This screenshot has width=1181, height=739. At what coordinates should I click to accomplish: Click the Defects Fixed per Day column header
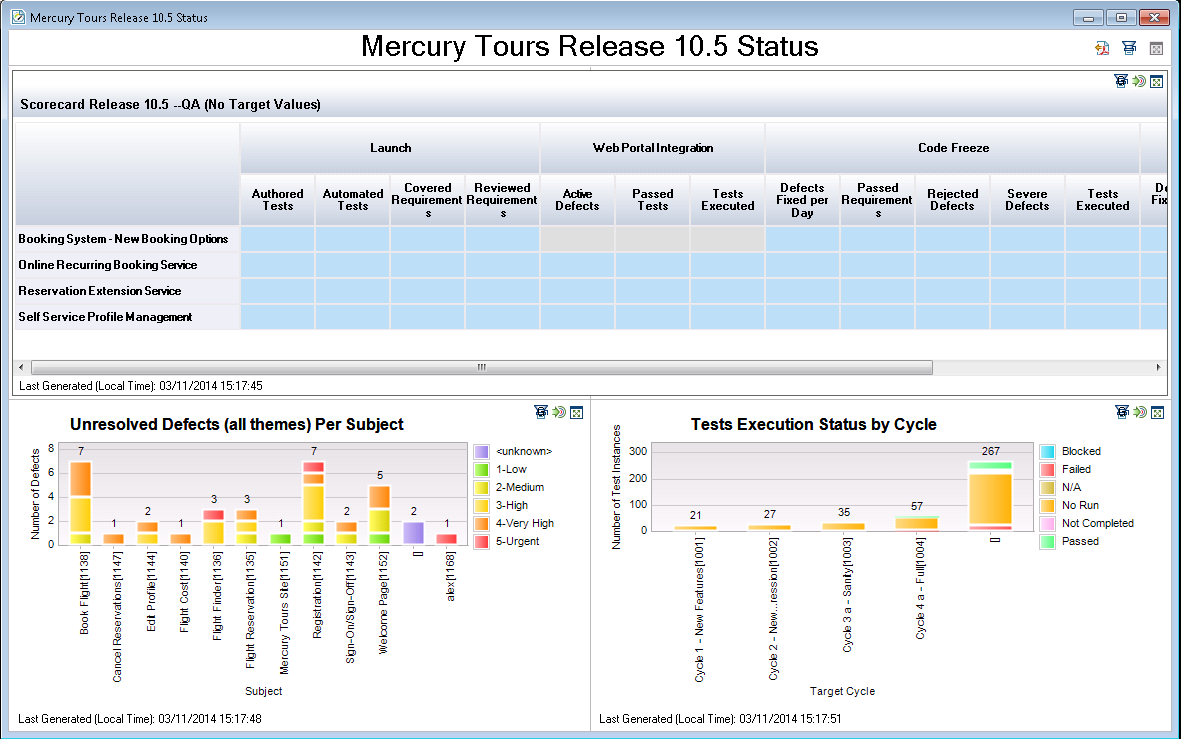[x=802, y=200]
